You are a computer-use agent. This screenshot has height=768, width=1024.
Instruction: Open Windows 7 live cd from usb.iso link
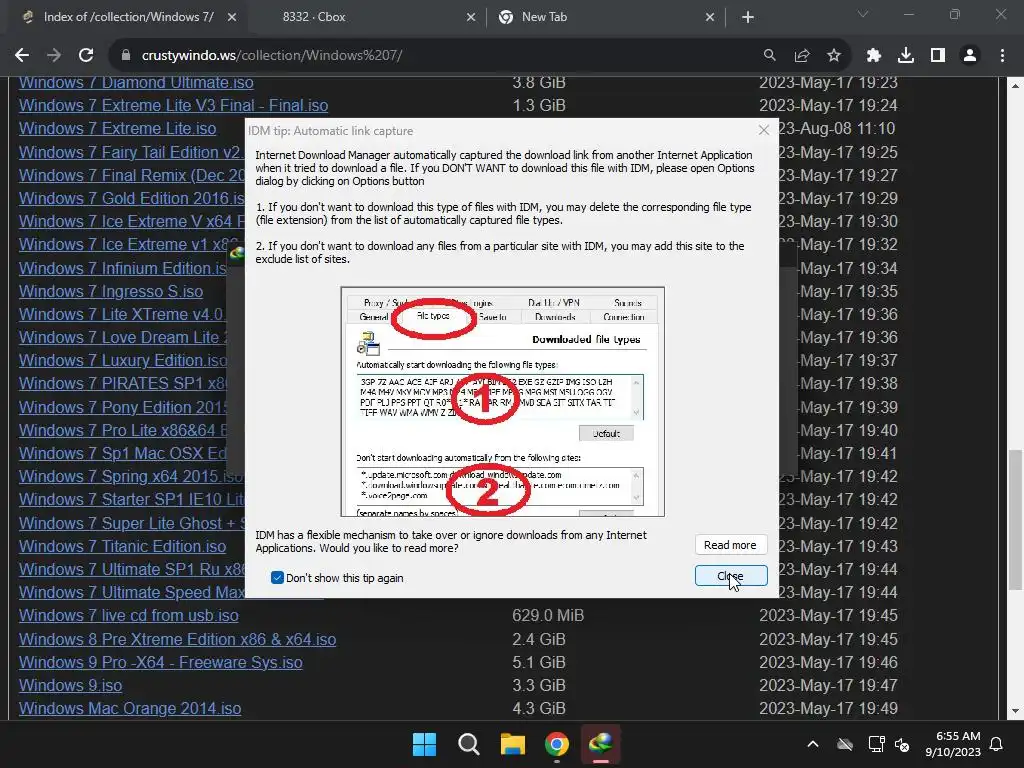point(129,615)
